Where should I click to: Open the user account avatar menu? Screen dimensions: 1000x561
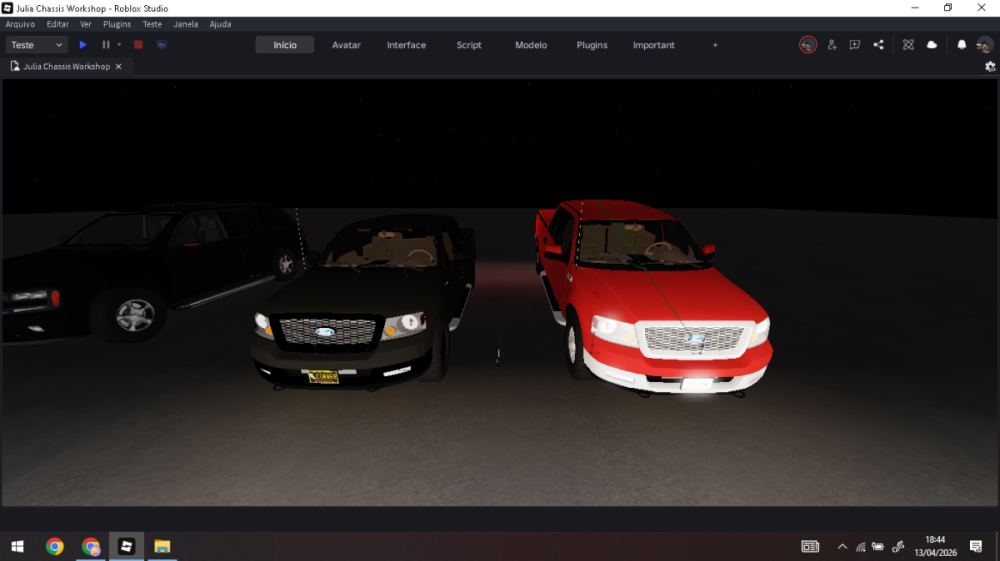click(984, 45)
